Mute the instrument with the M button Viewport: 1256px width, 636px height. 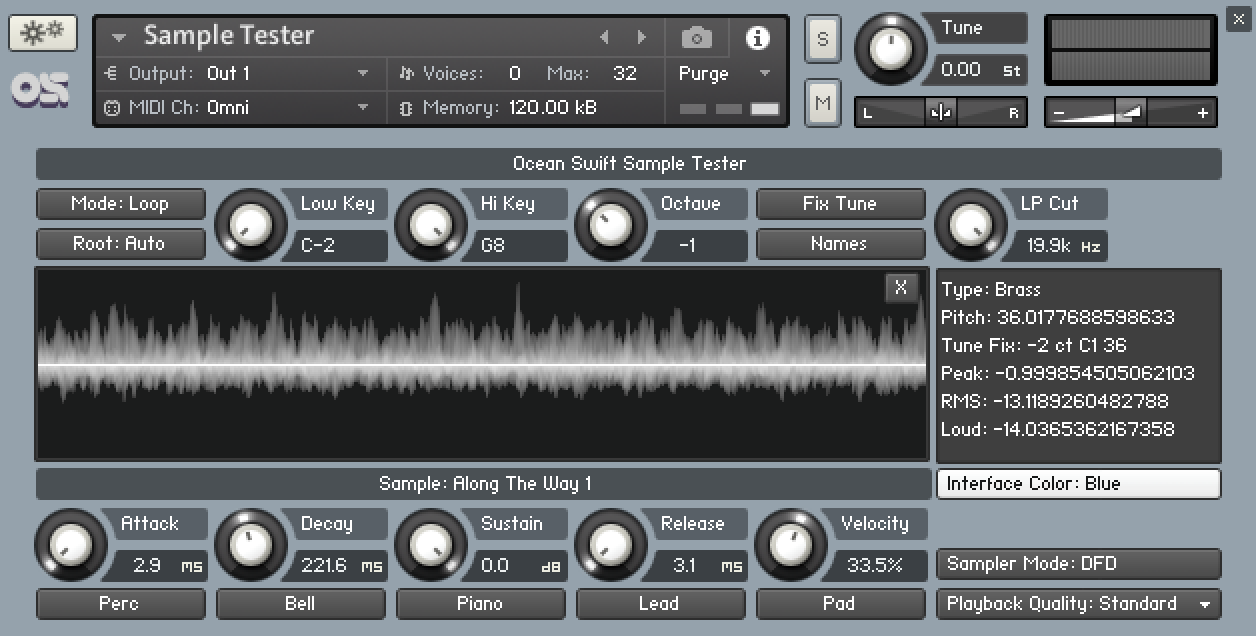pyautogui.click(x=822, y=103)
